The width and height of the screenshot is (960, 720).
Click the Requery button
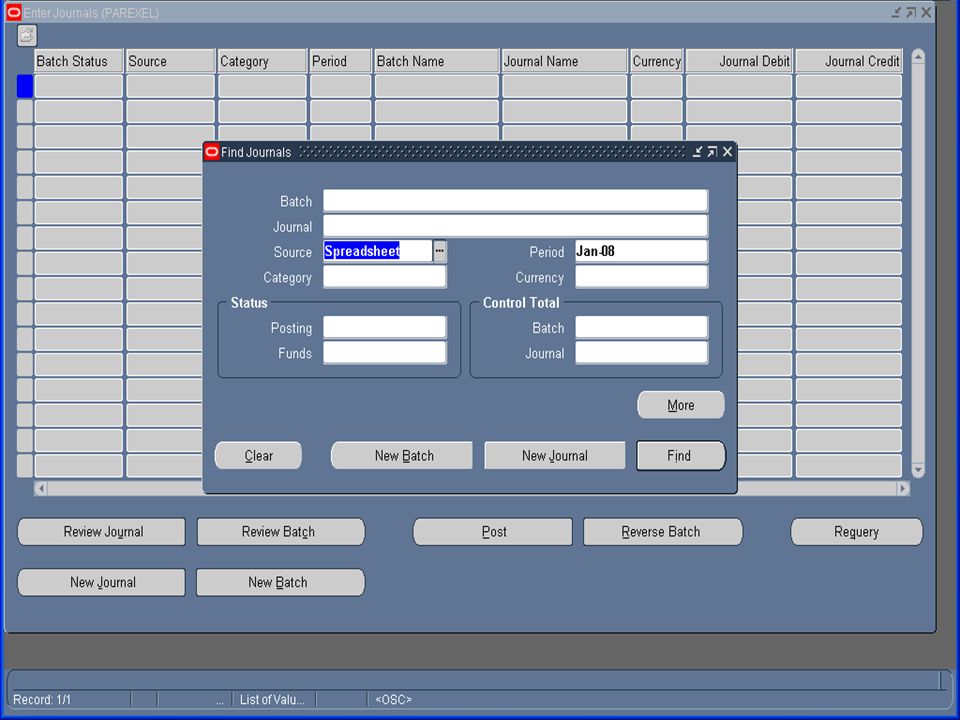point(857,531)
